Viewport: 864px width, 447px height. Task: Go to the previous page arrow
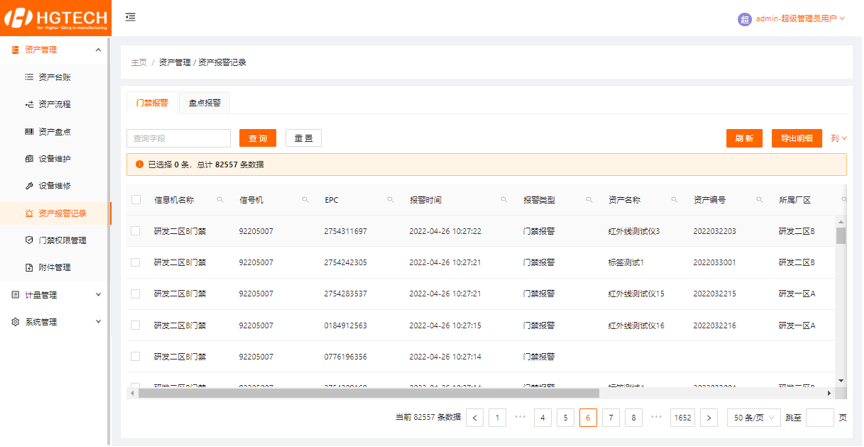pos(474,418)
